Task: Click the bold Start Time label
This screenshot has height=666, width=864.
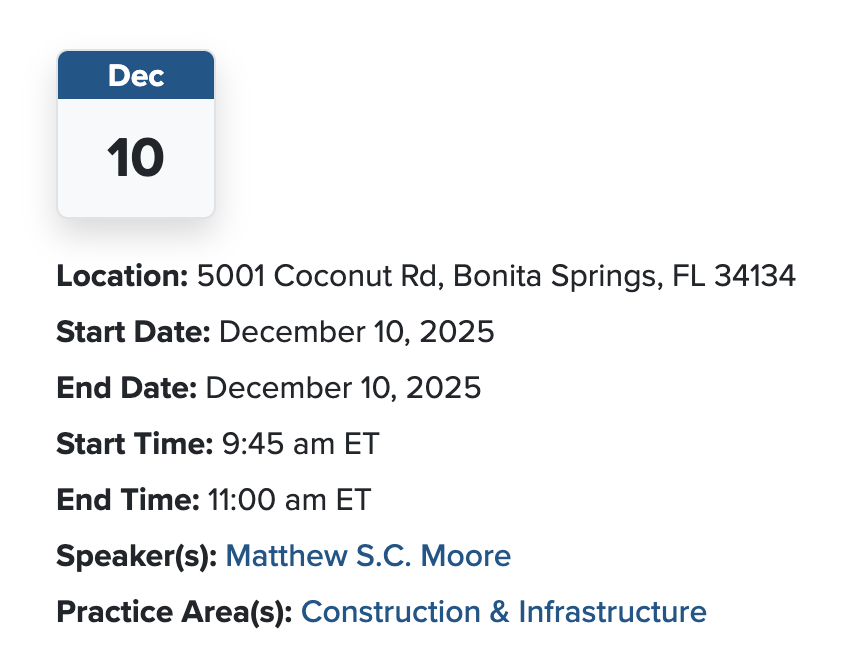Action: [134, 444]
